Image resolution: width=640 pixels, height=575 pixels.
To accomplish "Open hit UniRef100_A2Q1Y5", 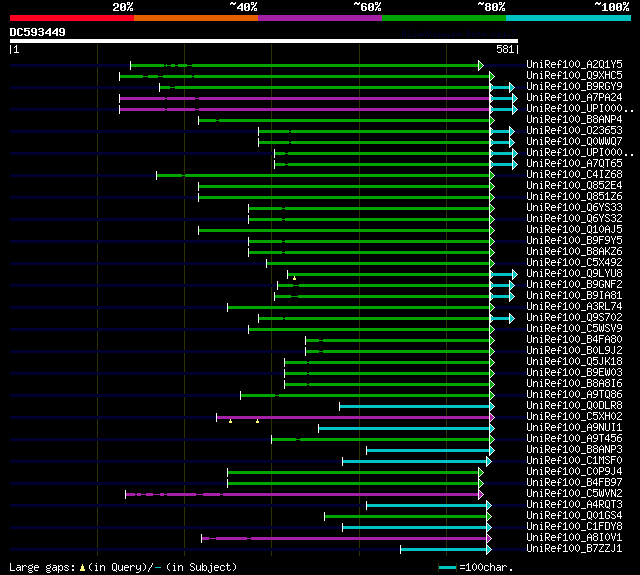I will click(x=574, y=64).
